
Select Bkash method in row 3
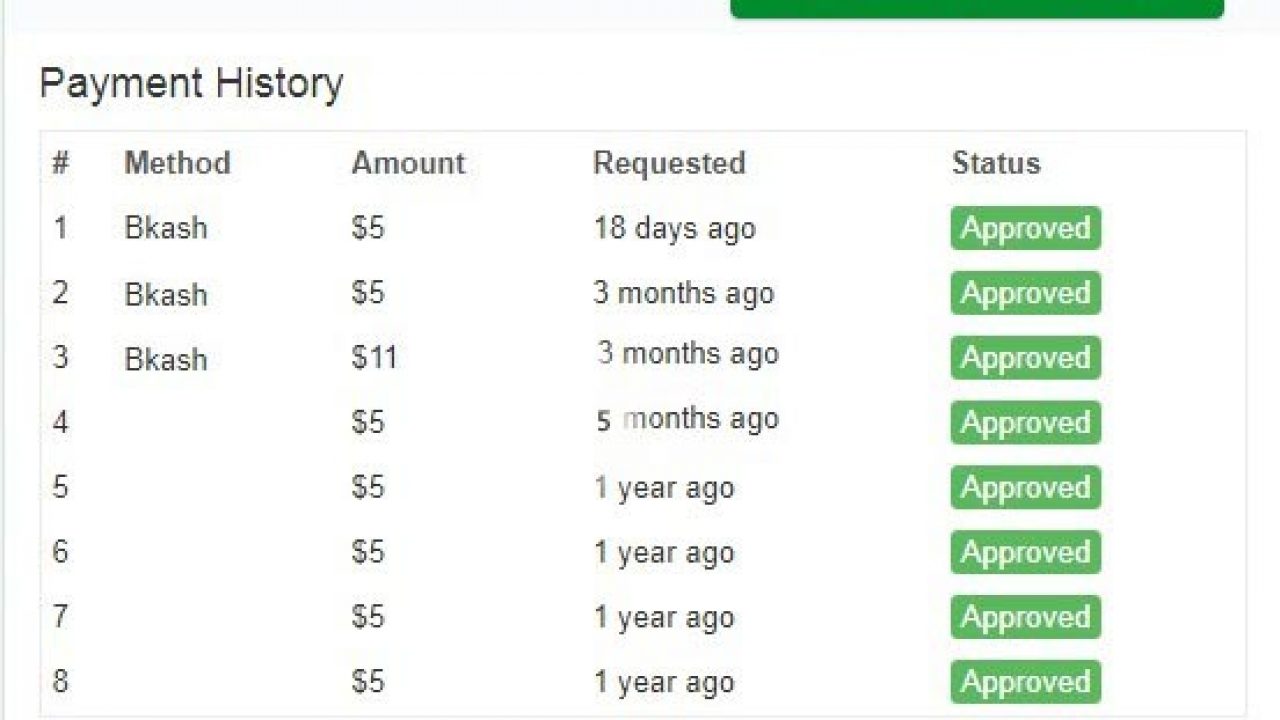166,359
